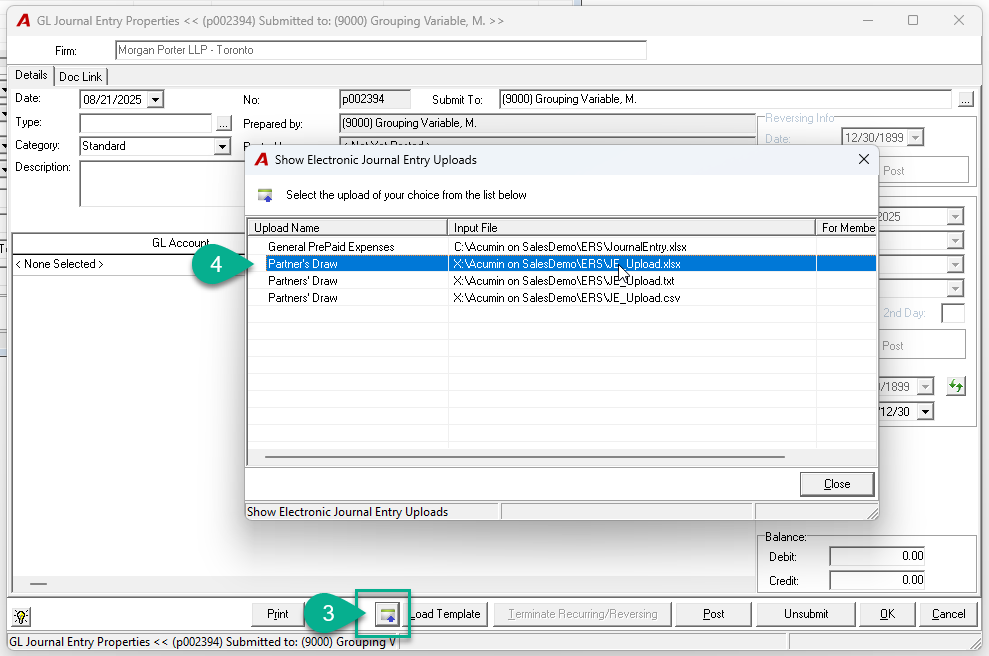
Task: Open the dropdown of the field showing 12/30
Action: pyautogui.click(x=925, y=412)
